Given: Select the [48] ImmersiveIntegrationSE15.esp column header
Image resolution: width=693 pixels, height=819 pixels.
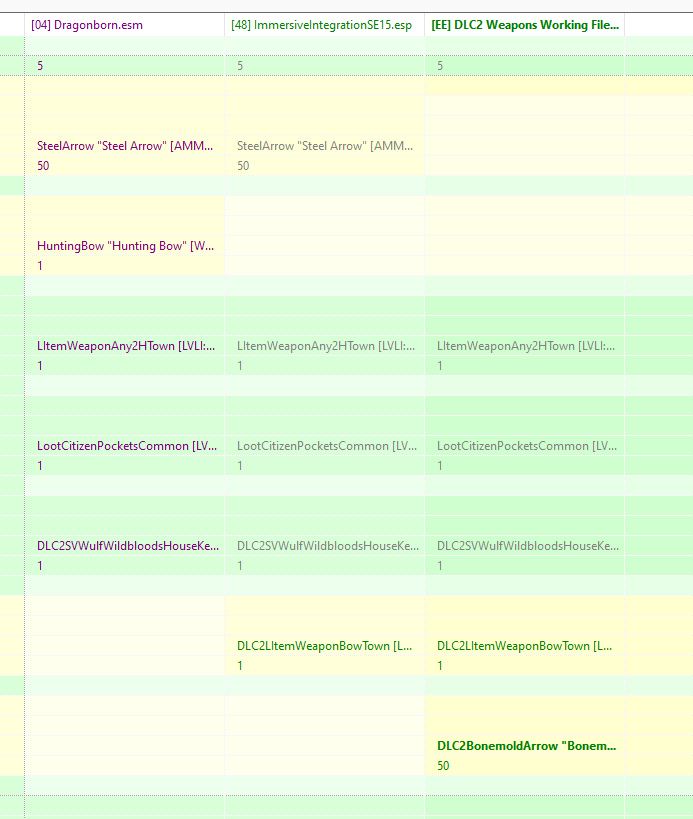Looking at the screenshot, I should [324, 25].
